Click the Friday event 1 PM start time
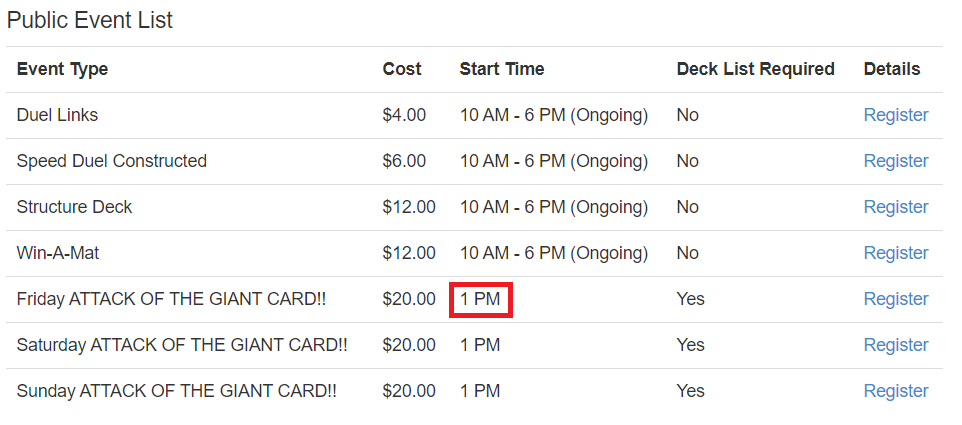962x425 pixels. point(481,299)
